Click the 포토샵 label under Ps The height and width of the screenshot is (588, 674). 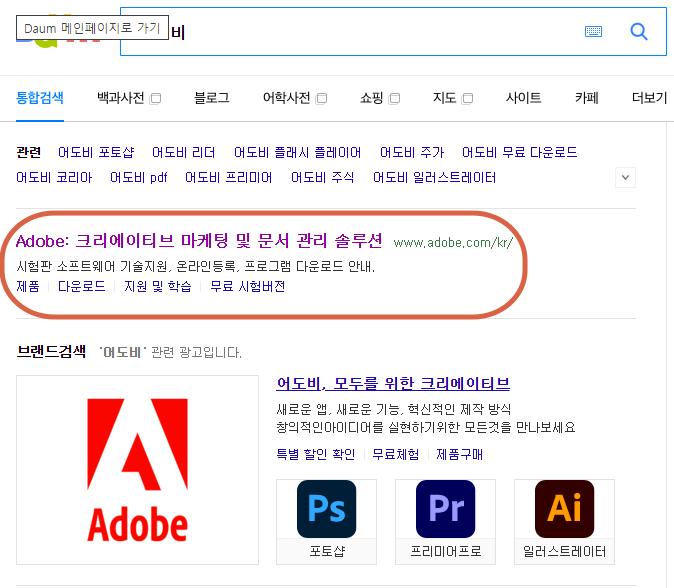327,551
